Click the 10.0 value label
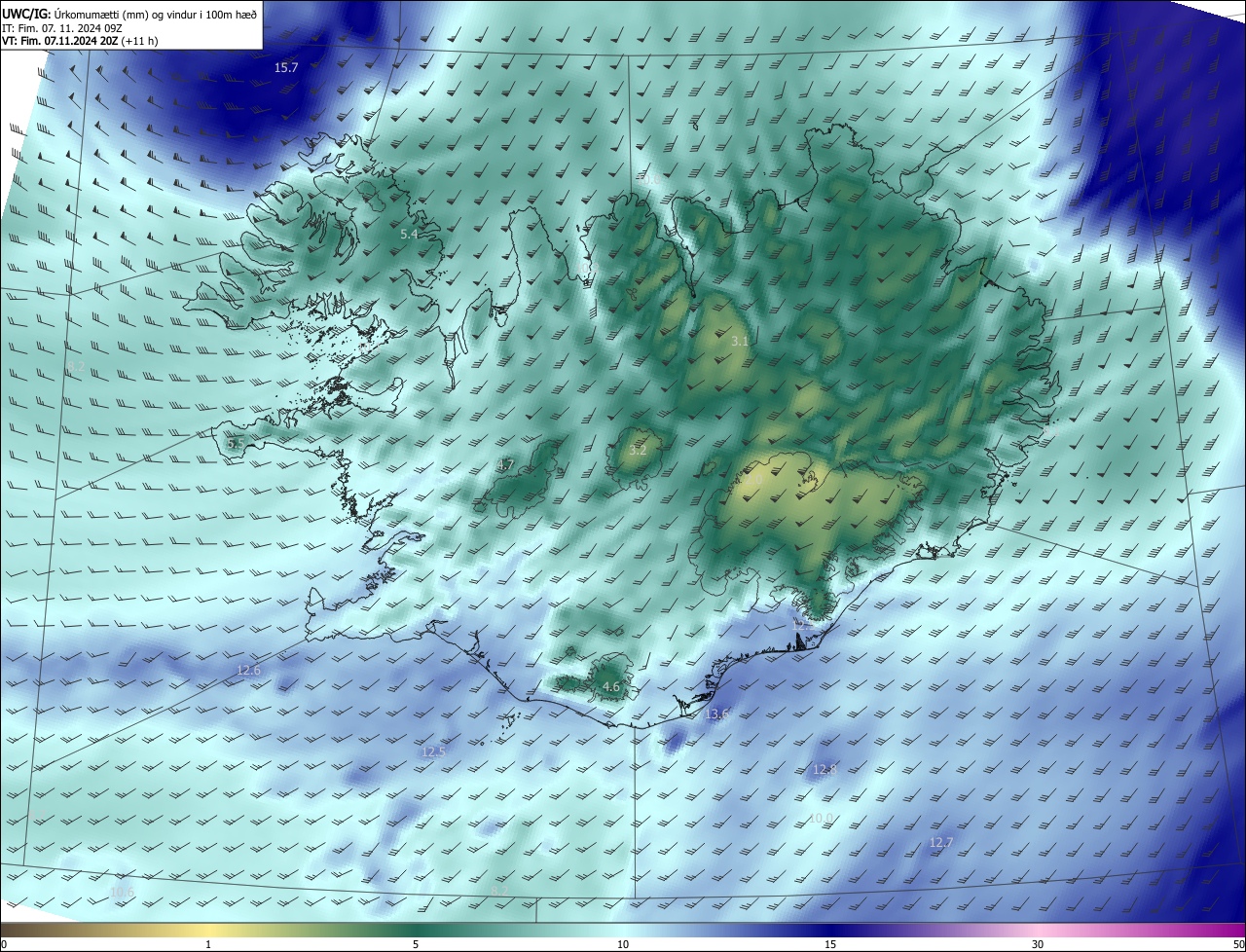The height and width of the screenshot is (952, 1246). click(x=823, y=819)
